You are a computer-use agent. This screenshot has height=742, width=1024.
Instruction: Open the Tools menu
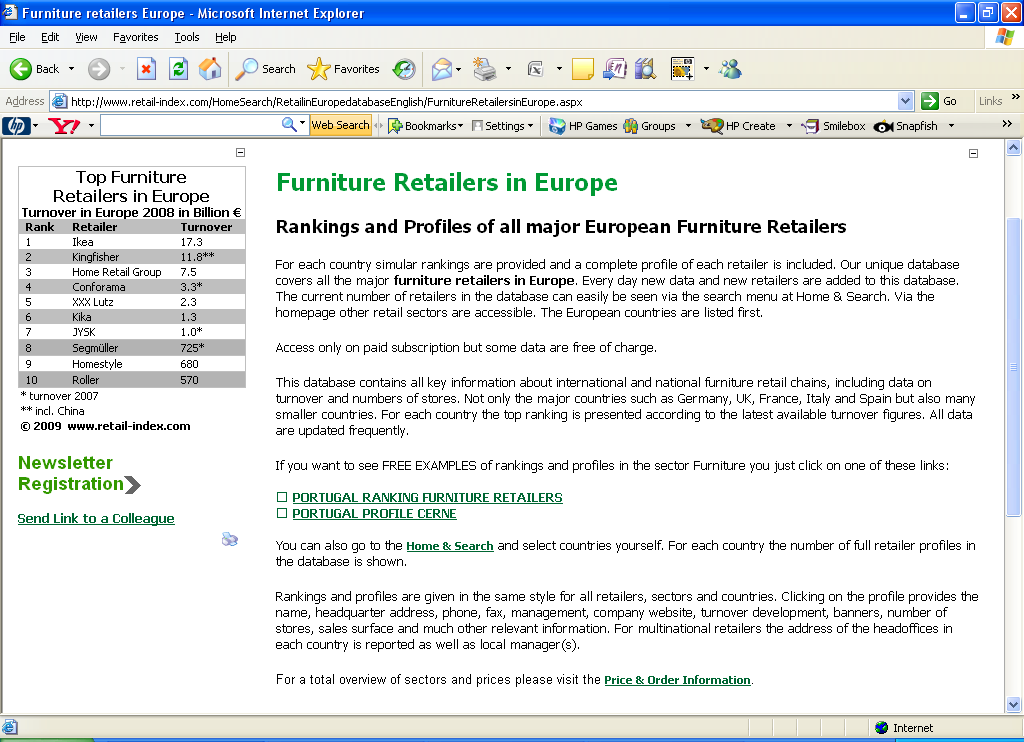[x=187, y=37]
